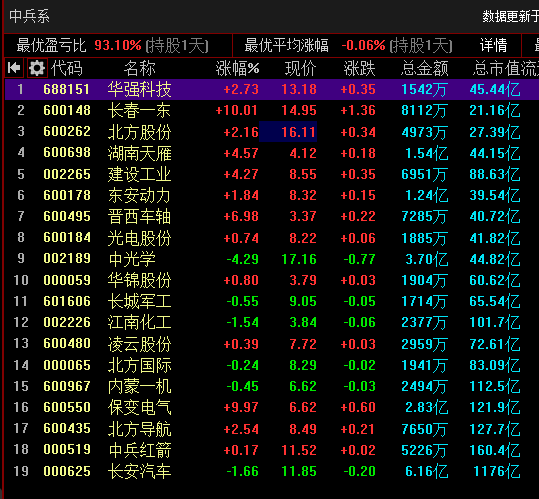
Task: Sort by the 代码 column header
Action: [x=67, y=68]
